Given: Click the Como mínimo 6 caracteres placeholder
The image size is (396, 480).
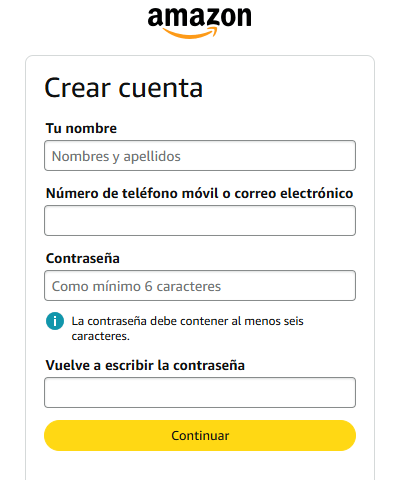Looking at the screenshot, I should [x=136, y=286].
